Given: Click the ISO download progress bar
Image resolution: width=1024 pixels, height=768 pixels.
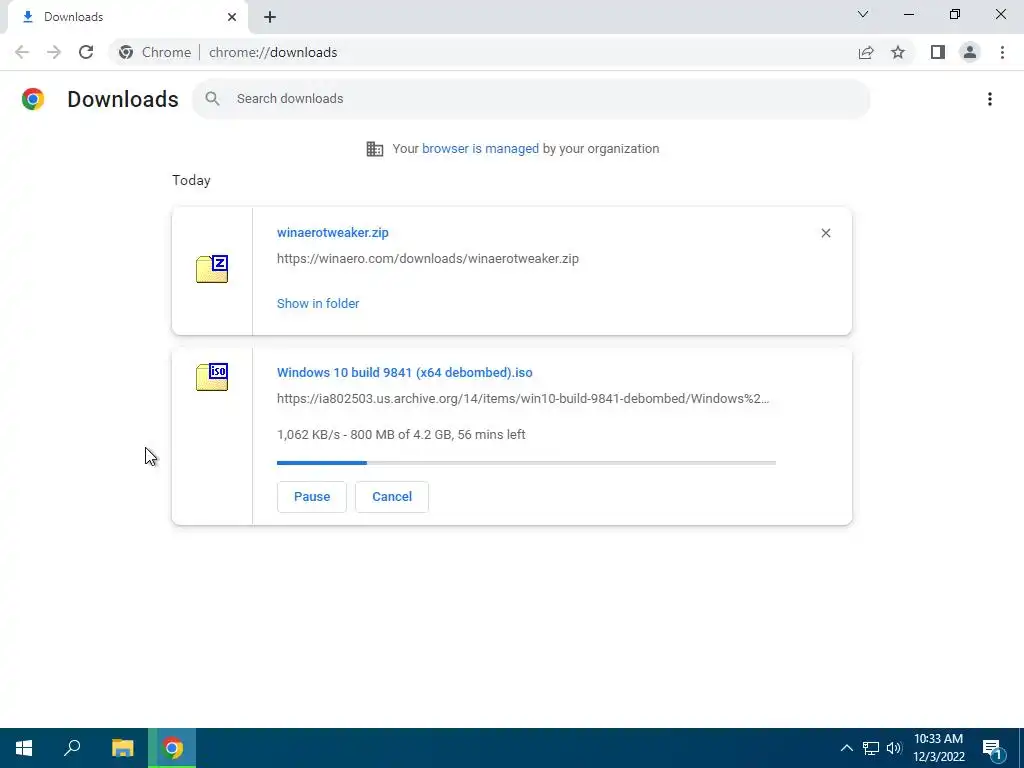Looking at the screenshot, I should [x=526, y=462].
